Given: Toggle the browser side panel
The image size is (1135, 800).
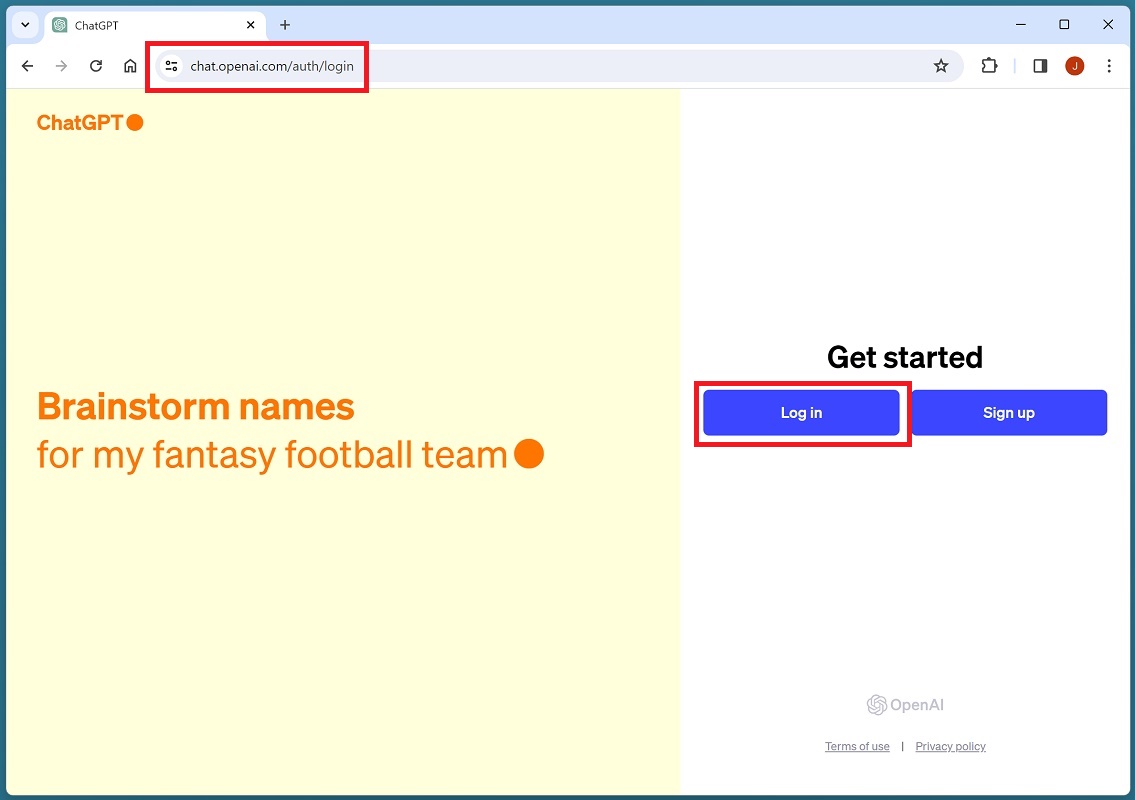Looking at the screenshot, I should click(x=1040, y=66).
